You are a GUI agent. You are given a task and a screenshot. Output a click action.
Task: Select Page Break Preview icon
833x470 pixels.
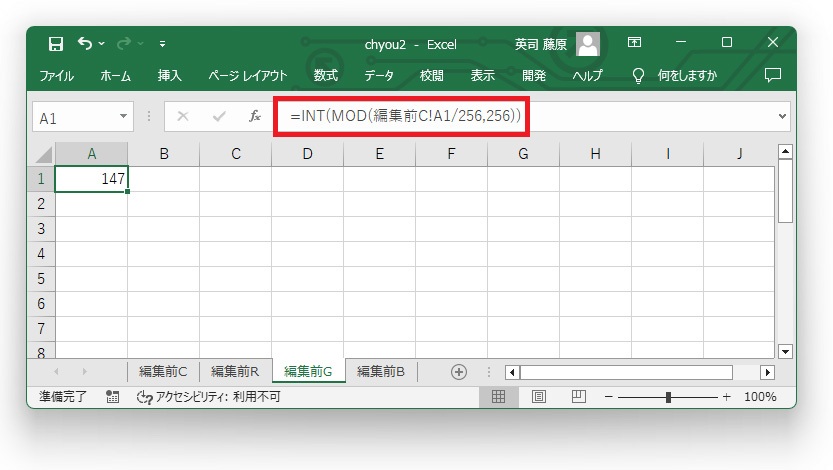pyautogui.click(x=579, y=397)
